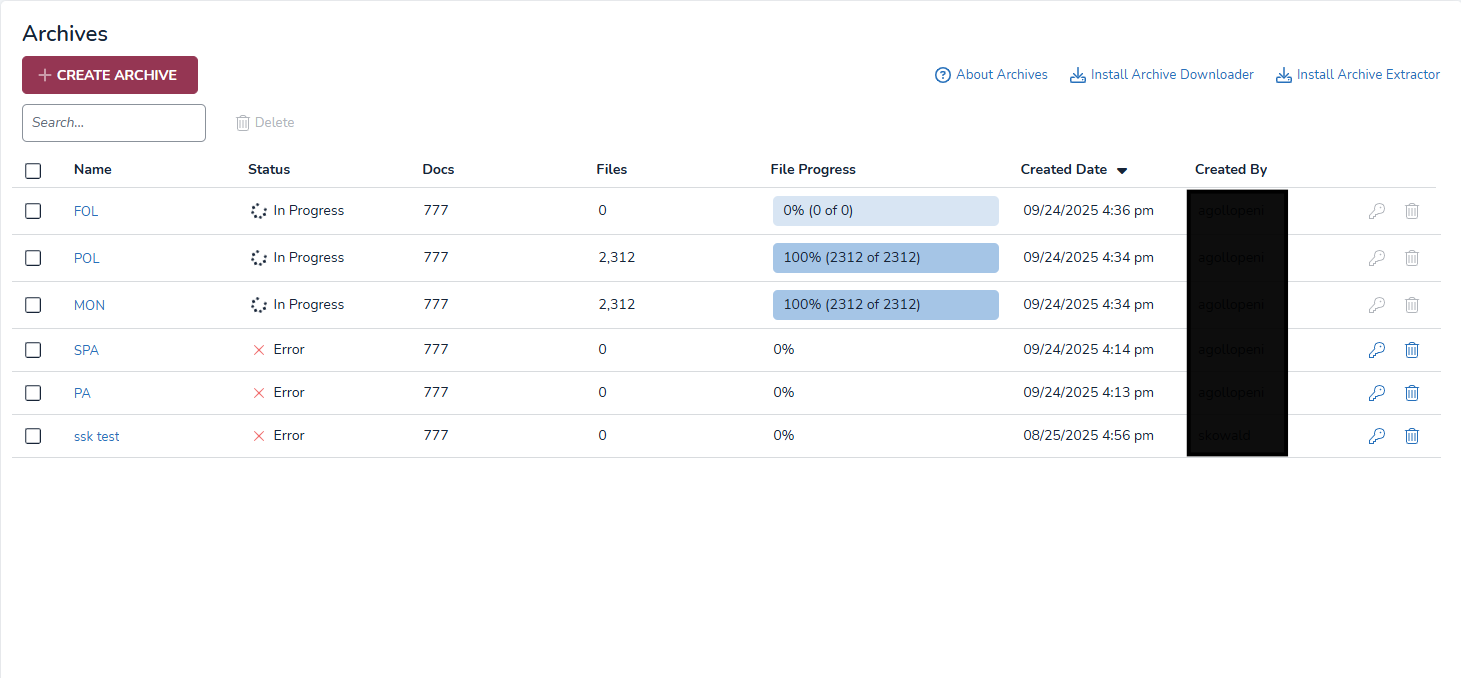Viewport: 1461px width, 678px height.
Task: Open Install Archive Downloader link
Action: tap(1171, 75)
